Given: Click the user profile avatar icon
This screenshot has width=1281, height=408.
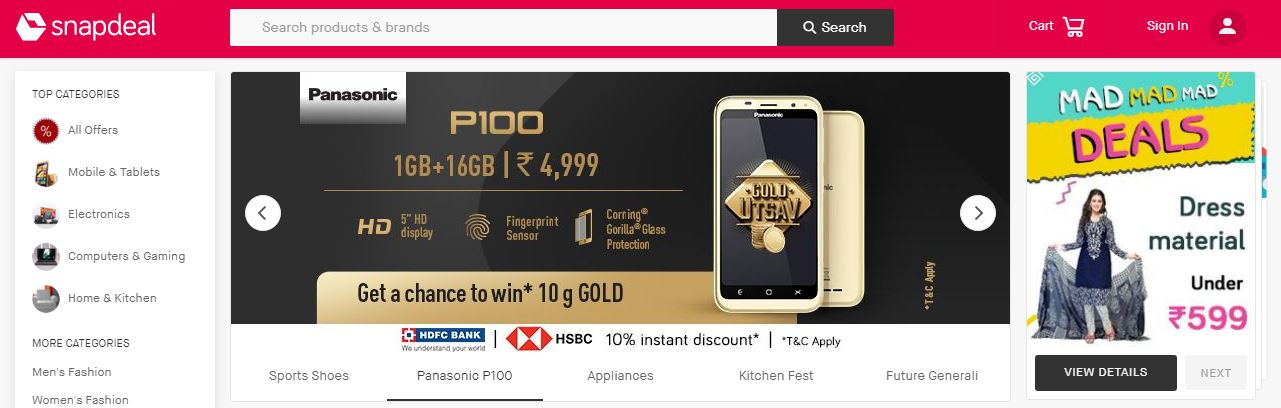Looking at the screenshot, I should tap(1227, 27).
